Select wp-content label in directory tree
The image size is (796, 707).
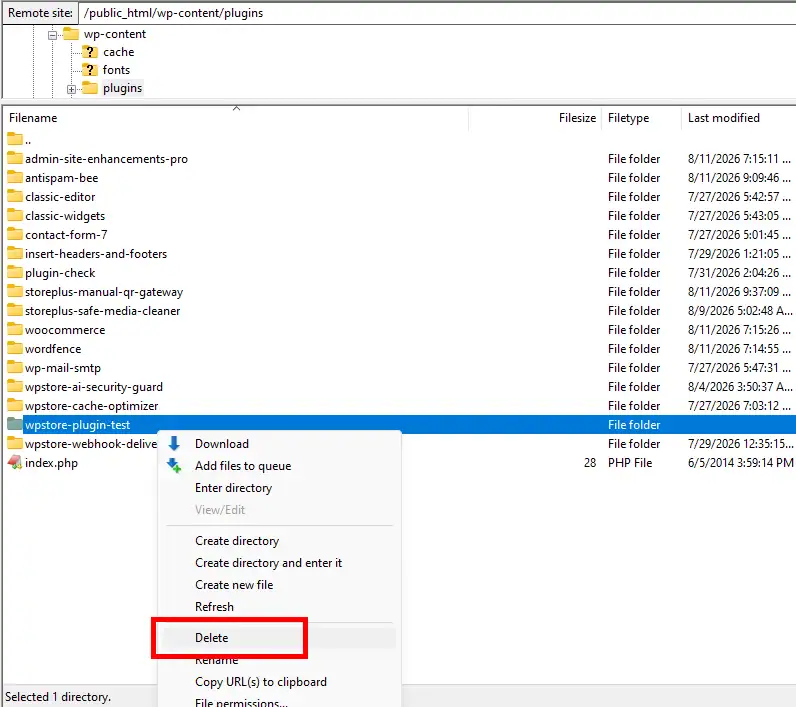(x=115, y=34)
